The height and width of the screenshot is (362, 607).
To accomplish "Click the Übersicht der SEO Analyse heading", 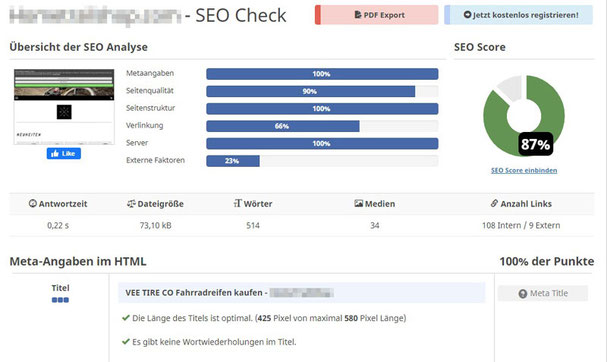I will [79, 47].
